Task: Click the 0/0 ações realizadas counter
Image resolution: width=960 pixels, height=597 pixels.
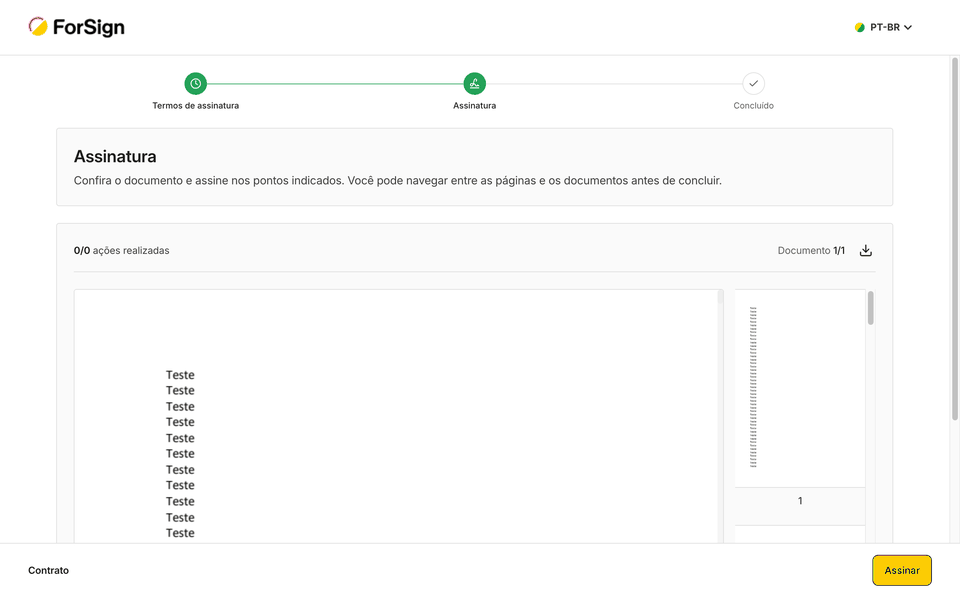Action: click(x=121, y=250)
